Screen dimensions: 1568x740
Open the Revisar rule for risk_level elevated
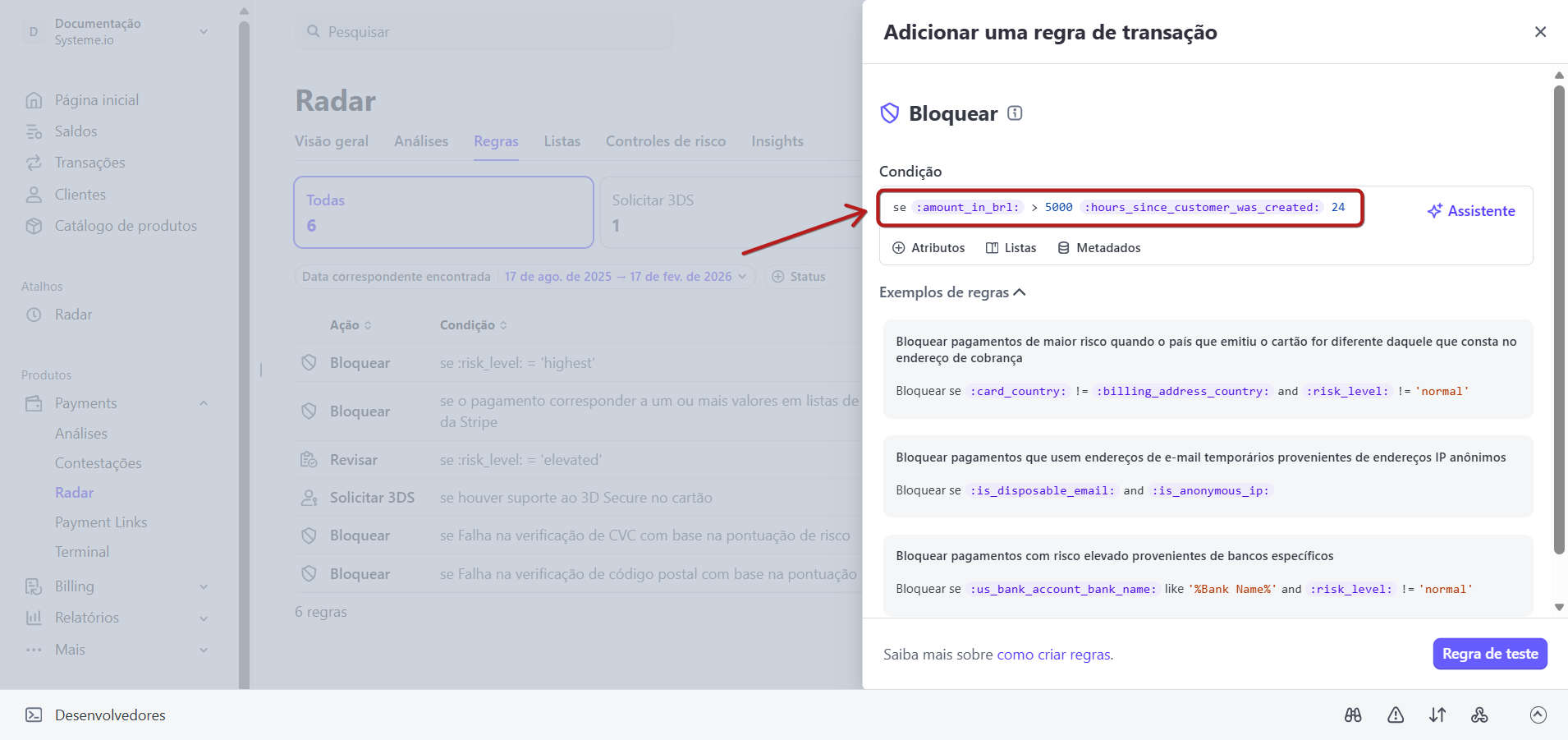pos(579,460)
